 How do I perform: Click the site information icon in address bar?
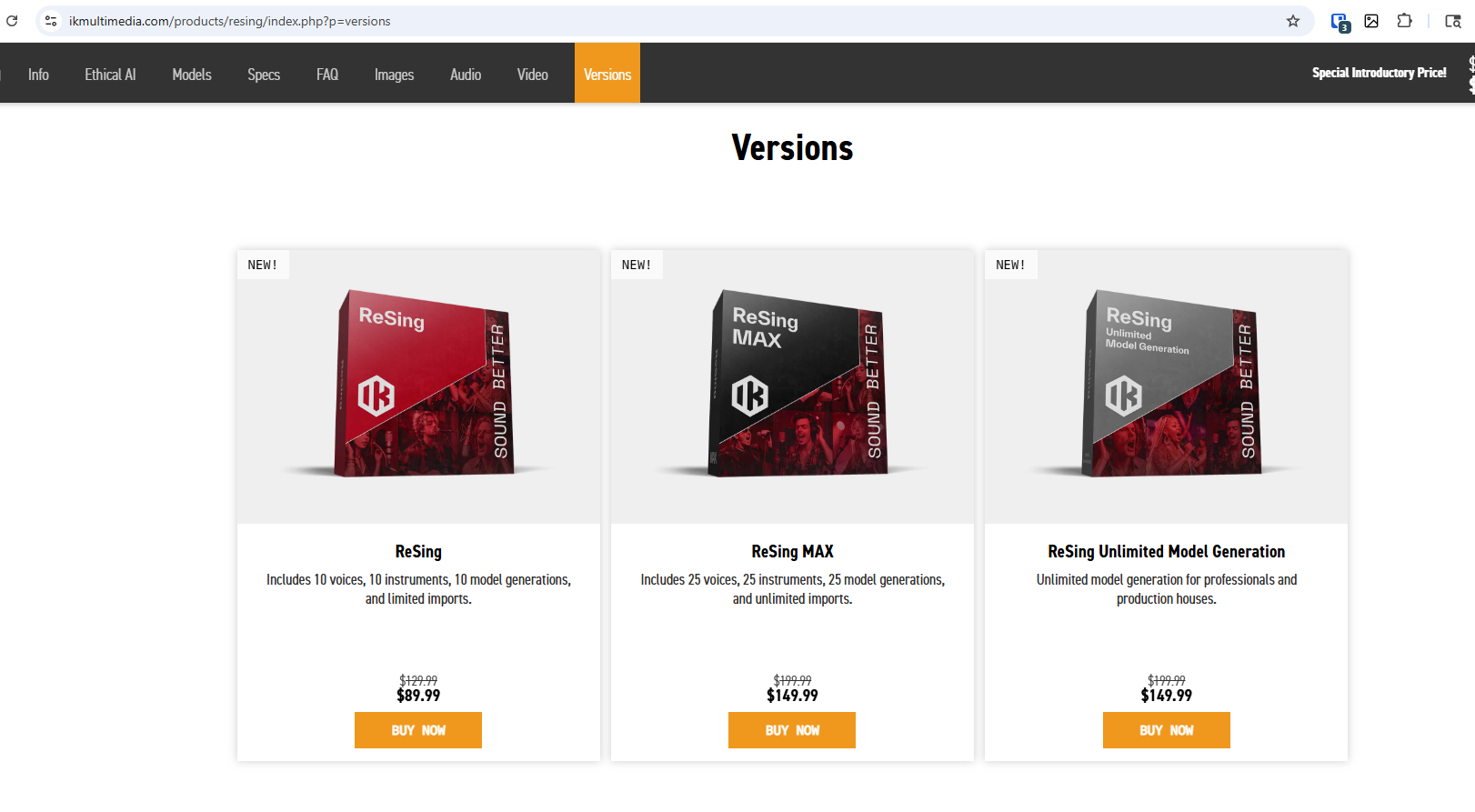(51, 21)
